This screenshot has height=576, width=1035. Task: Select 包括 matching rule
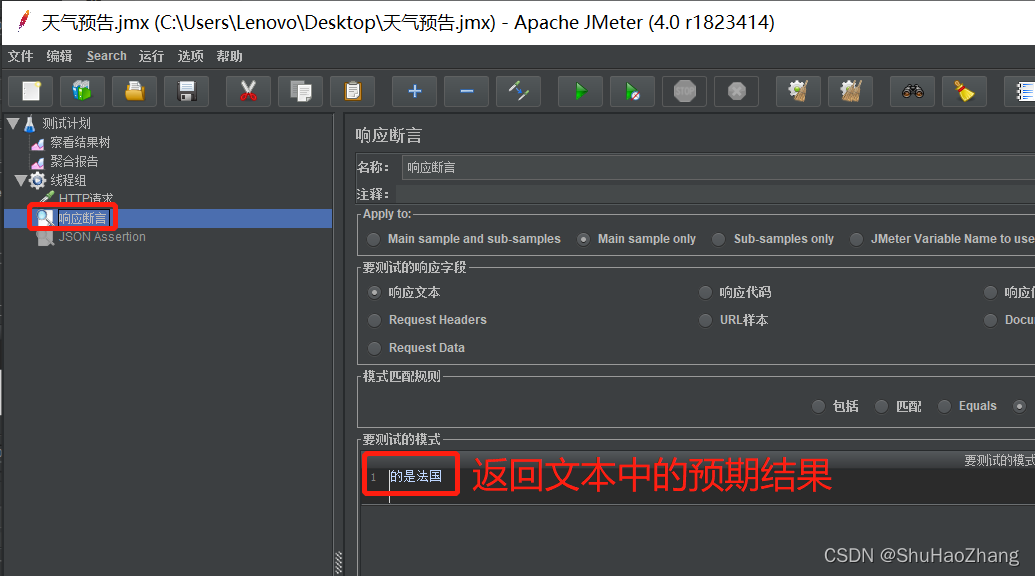coord(835,406)
